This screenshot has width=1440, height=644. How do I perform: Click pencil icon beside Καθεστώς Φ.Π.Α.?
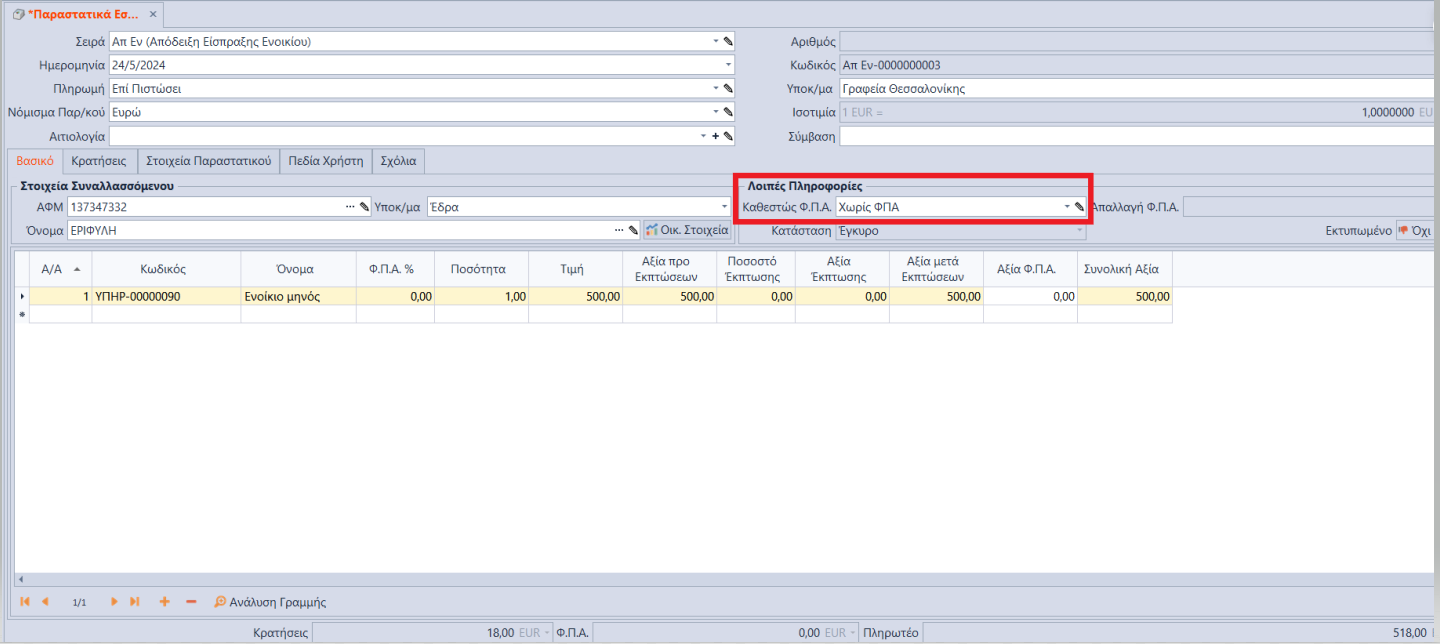(1079, 207)
